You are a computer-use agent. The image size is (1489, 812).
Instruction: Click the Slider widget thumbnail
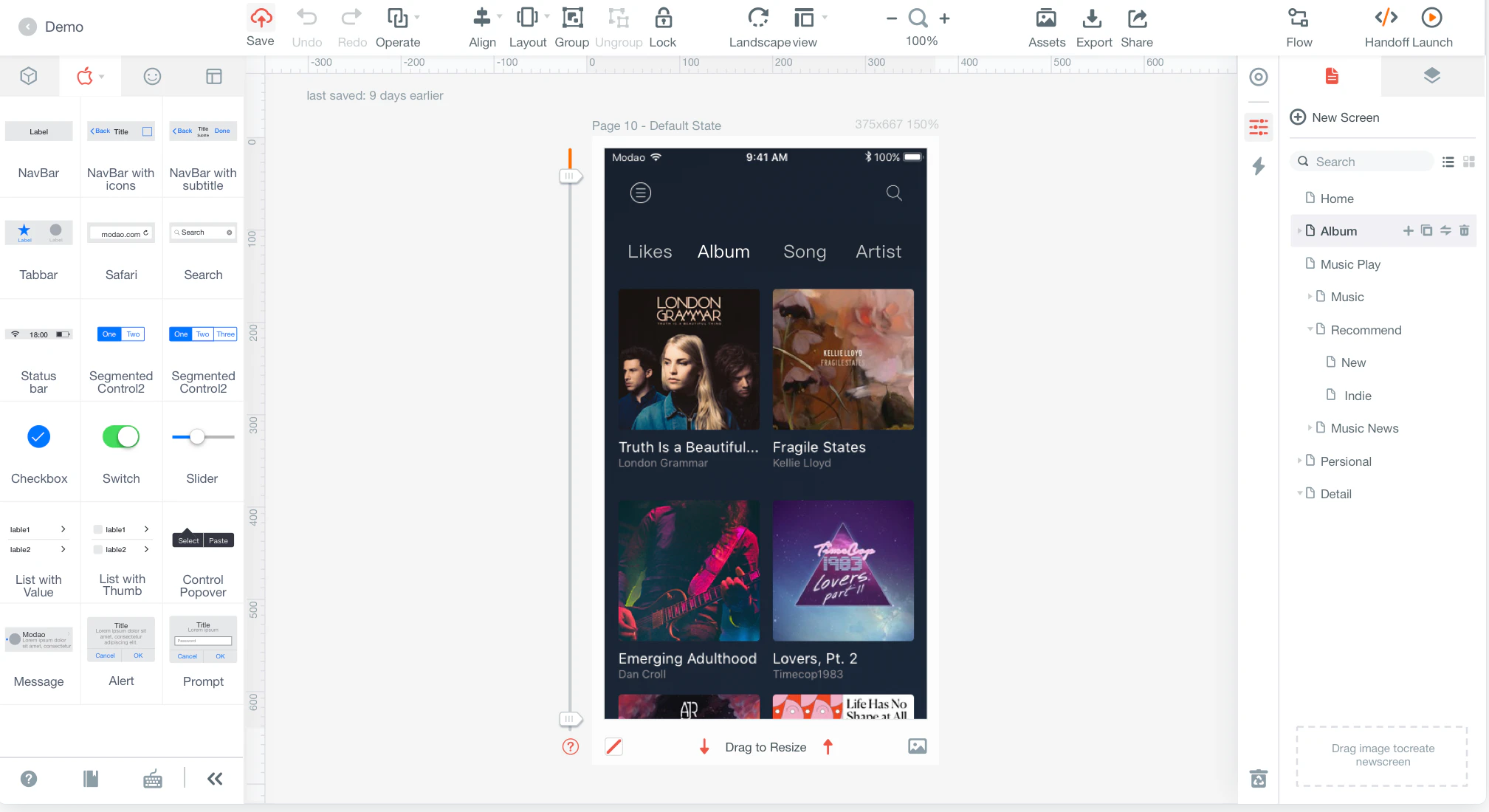click(202, 437)
